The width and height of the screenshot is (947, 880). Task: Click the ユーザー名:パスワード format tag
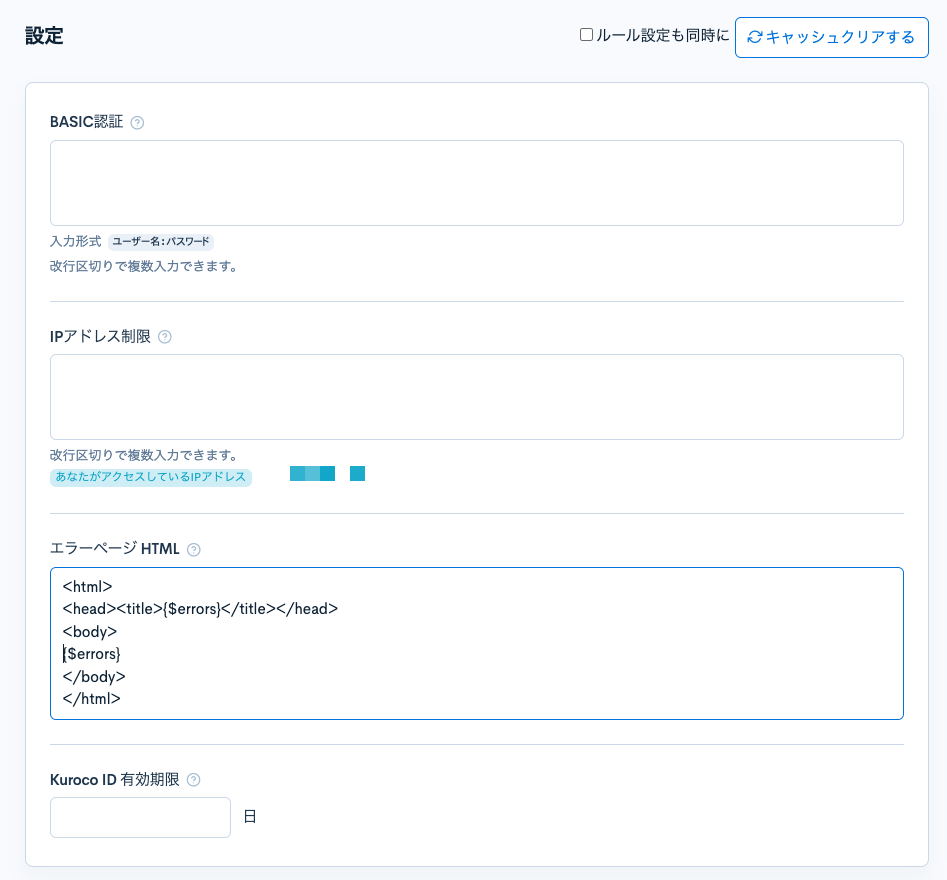[x=161, y=242]
